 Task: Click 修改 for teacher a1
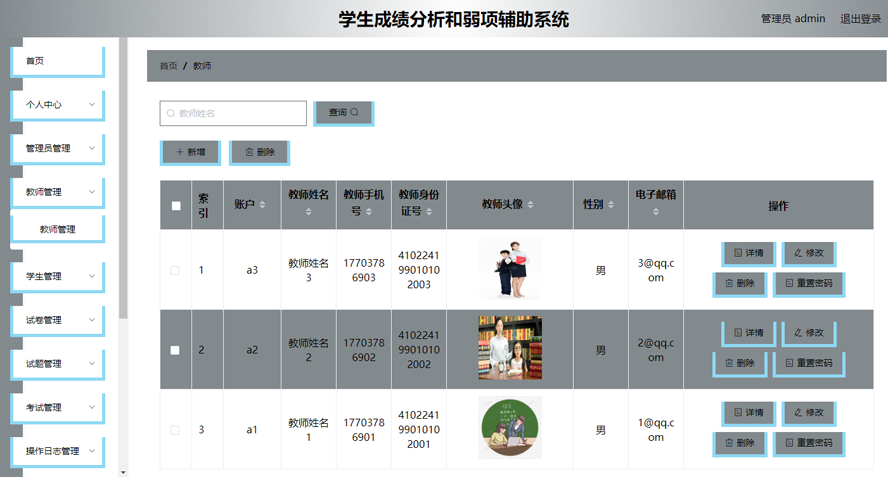click(809, 413)
